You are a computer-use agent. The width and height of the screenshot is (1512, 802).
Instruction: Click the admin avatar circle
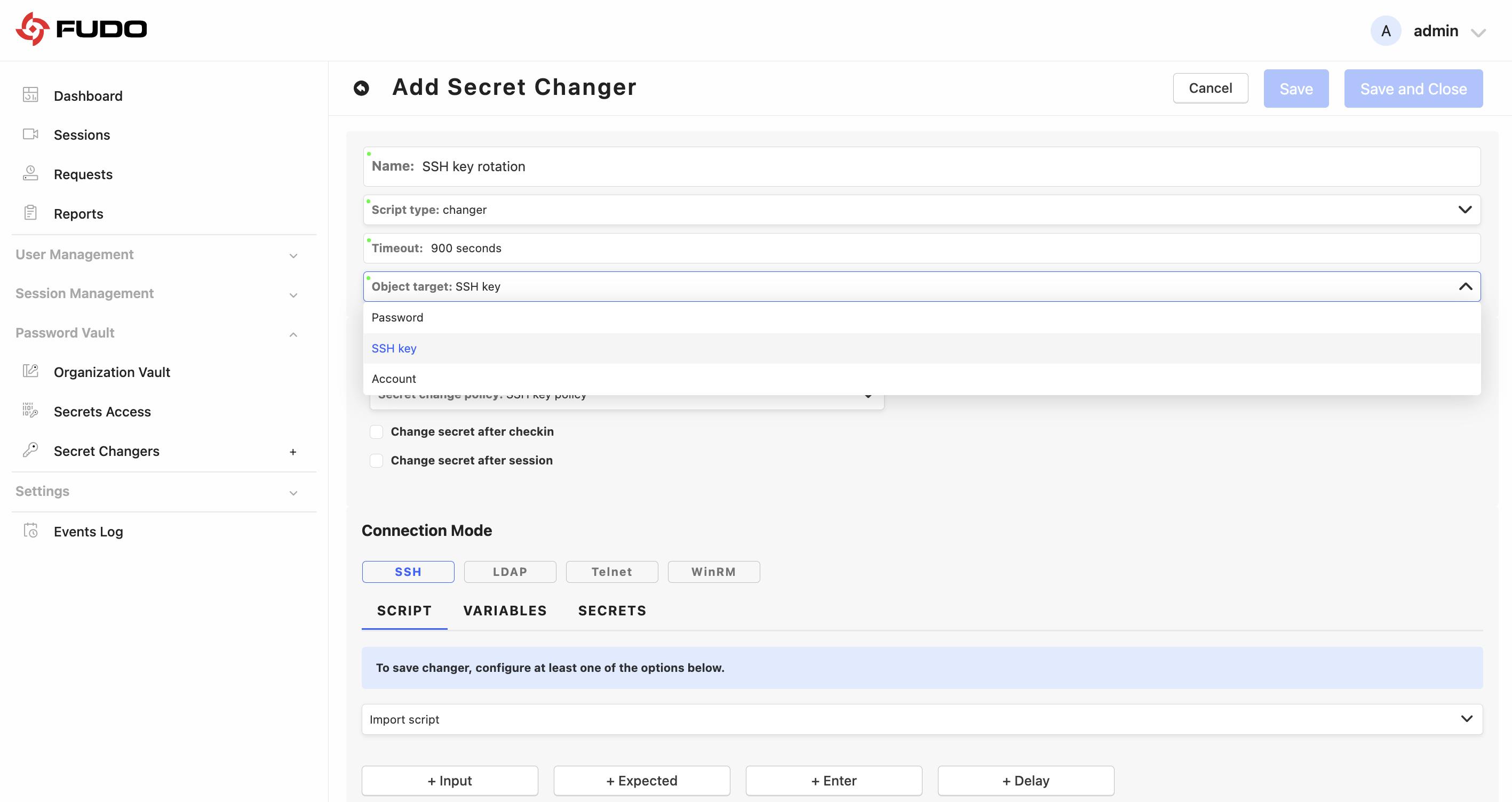pos(1386,30)
